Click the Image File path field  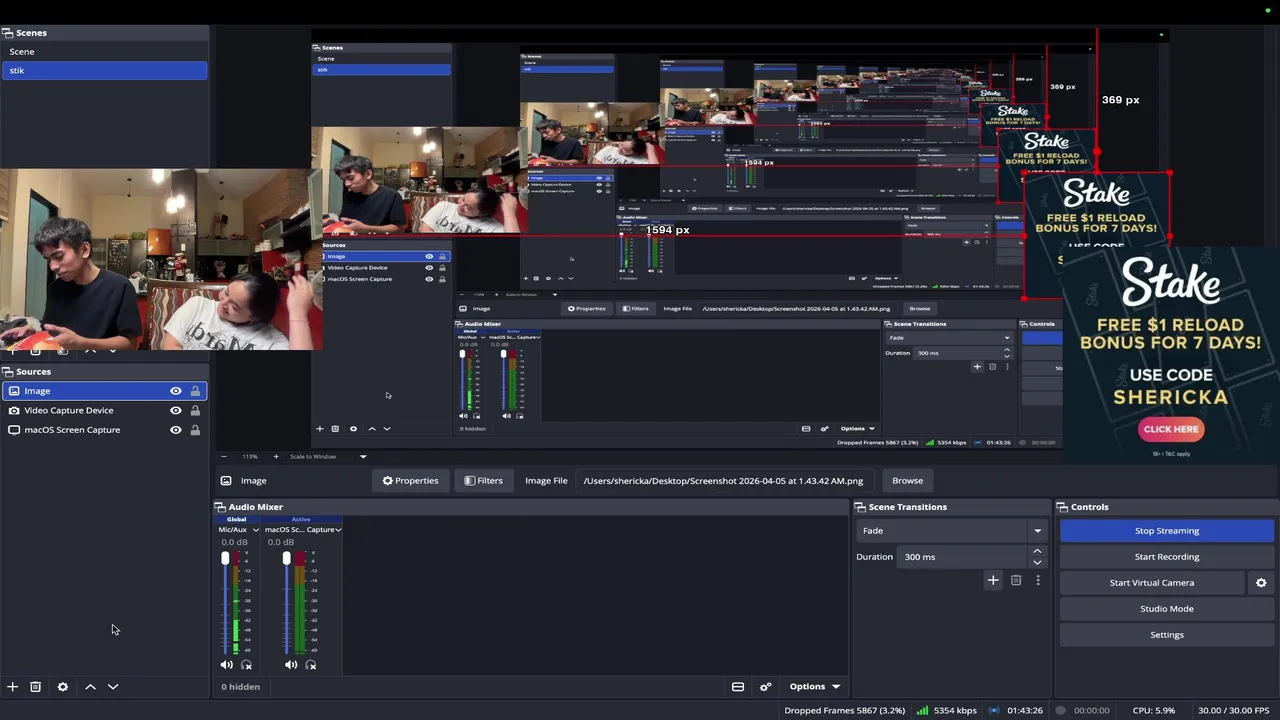724,481
